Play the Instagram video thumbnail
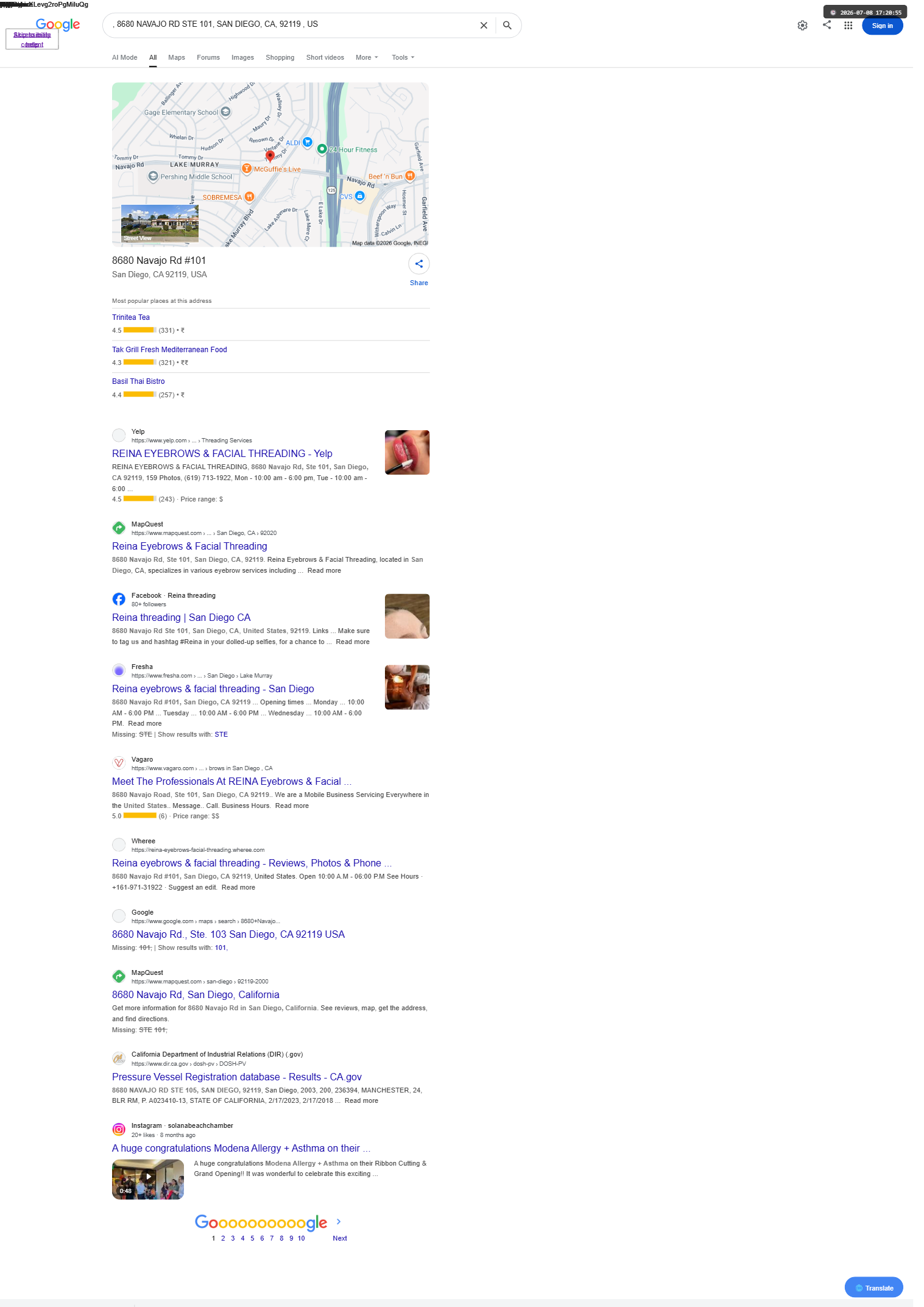This screenshot has width=924, height=1307. pos(148,1179)
